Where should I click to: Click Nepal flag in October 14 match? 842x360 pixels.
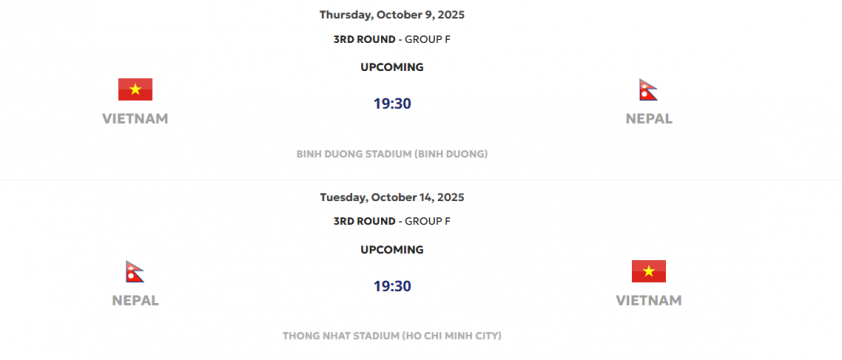[135, 271]
